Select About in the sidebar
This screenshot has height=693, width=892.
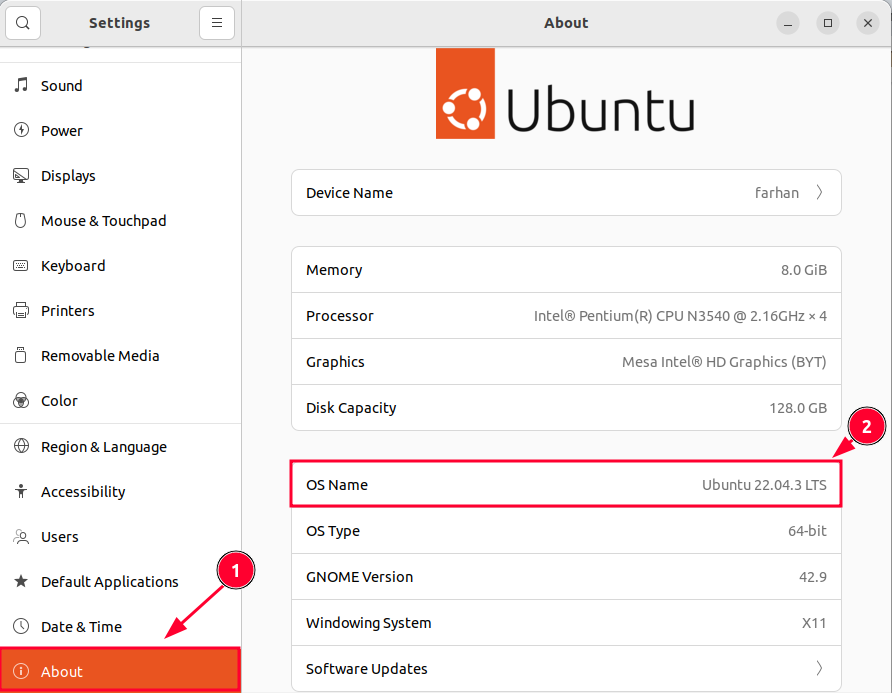tap(120, 670)
